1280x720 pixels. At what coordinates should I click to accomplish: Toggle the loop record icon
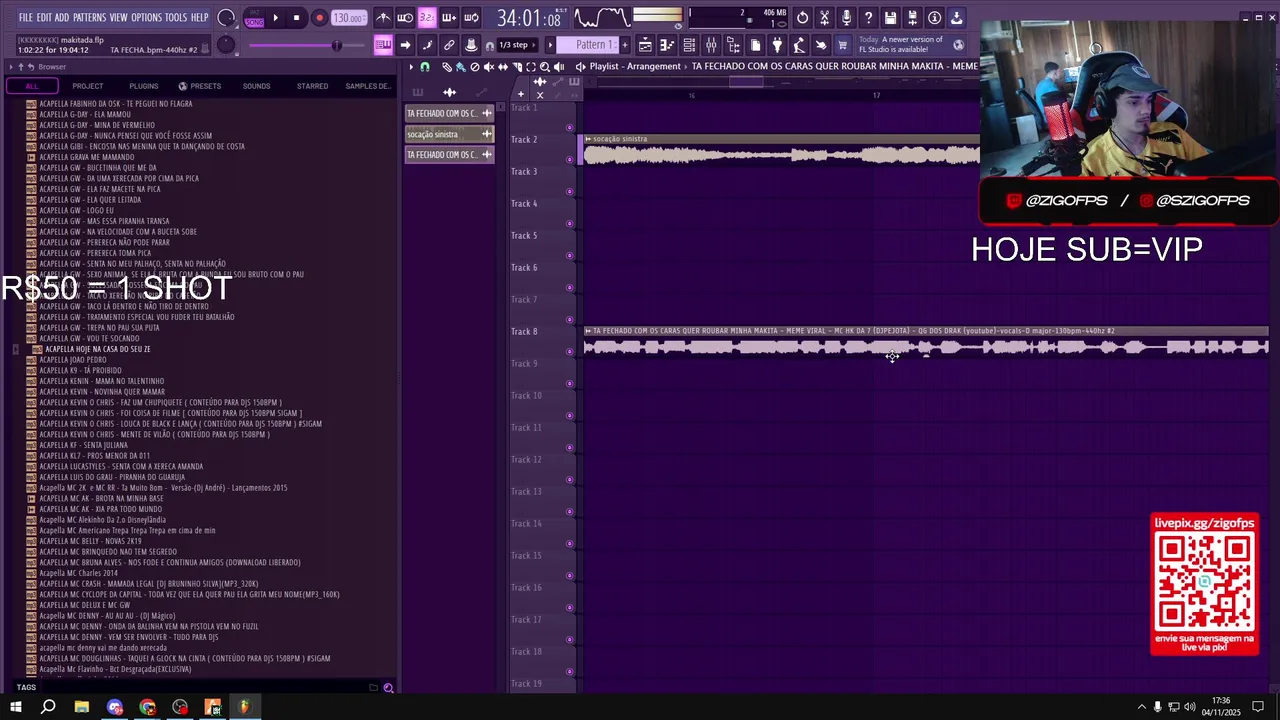point(470,18)
